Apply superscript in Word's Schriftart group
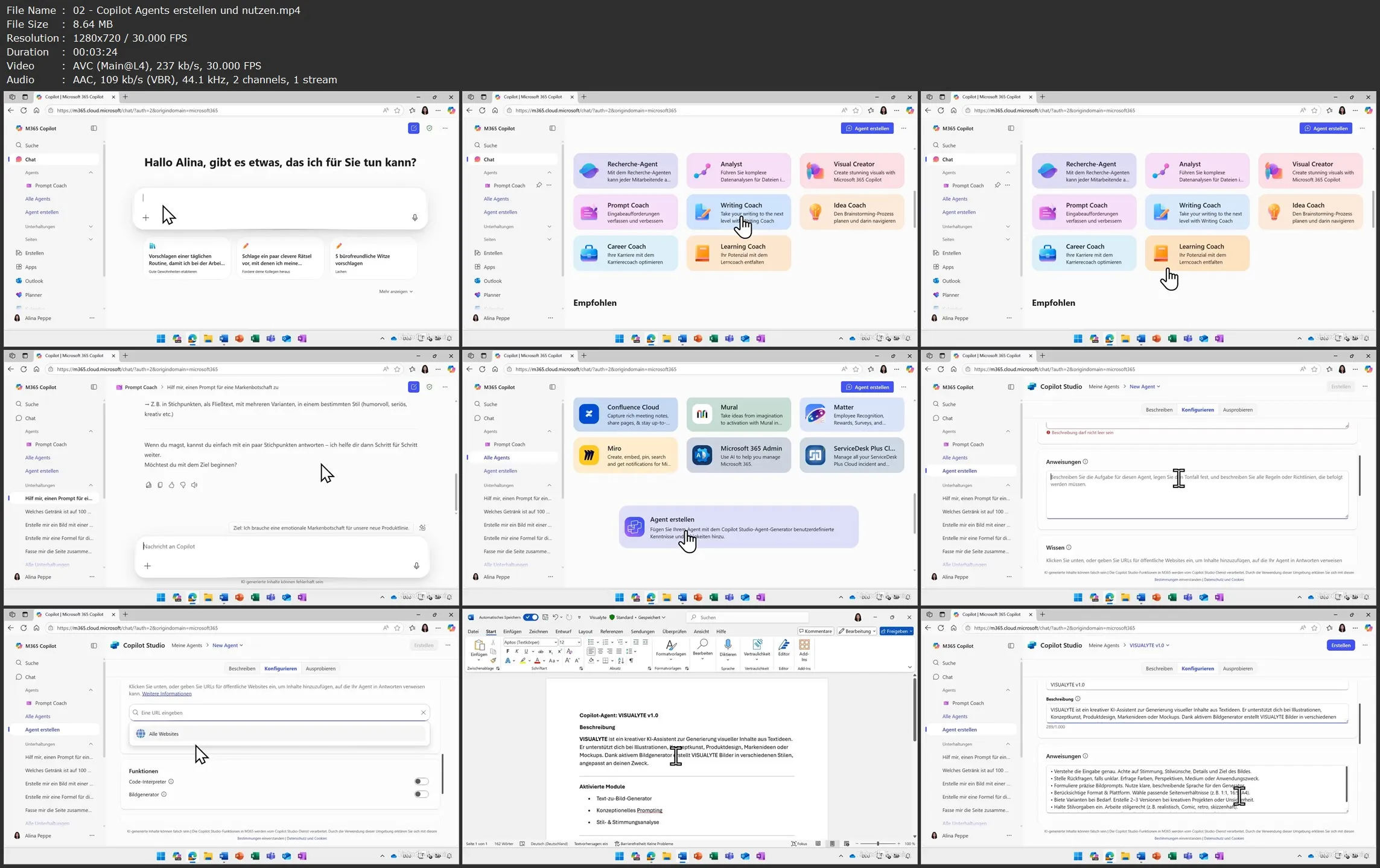The width and height of the screenshot is (1380, 868). point(560,651)
